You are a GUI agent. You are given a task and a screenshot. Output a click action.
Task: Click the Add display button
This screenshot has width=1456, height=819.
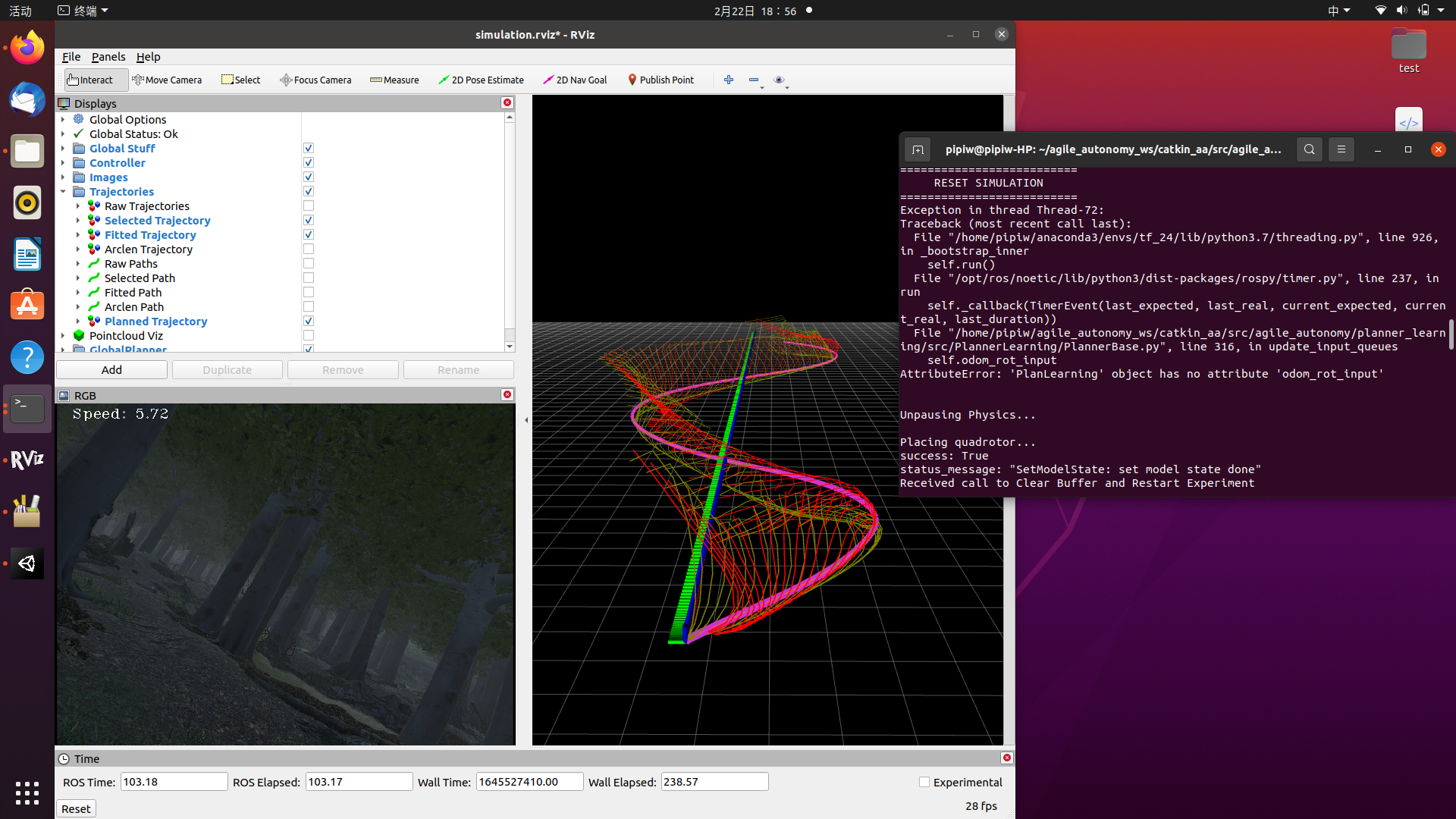111,370
